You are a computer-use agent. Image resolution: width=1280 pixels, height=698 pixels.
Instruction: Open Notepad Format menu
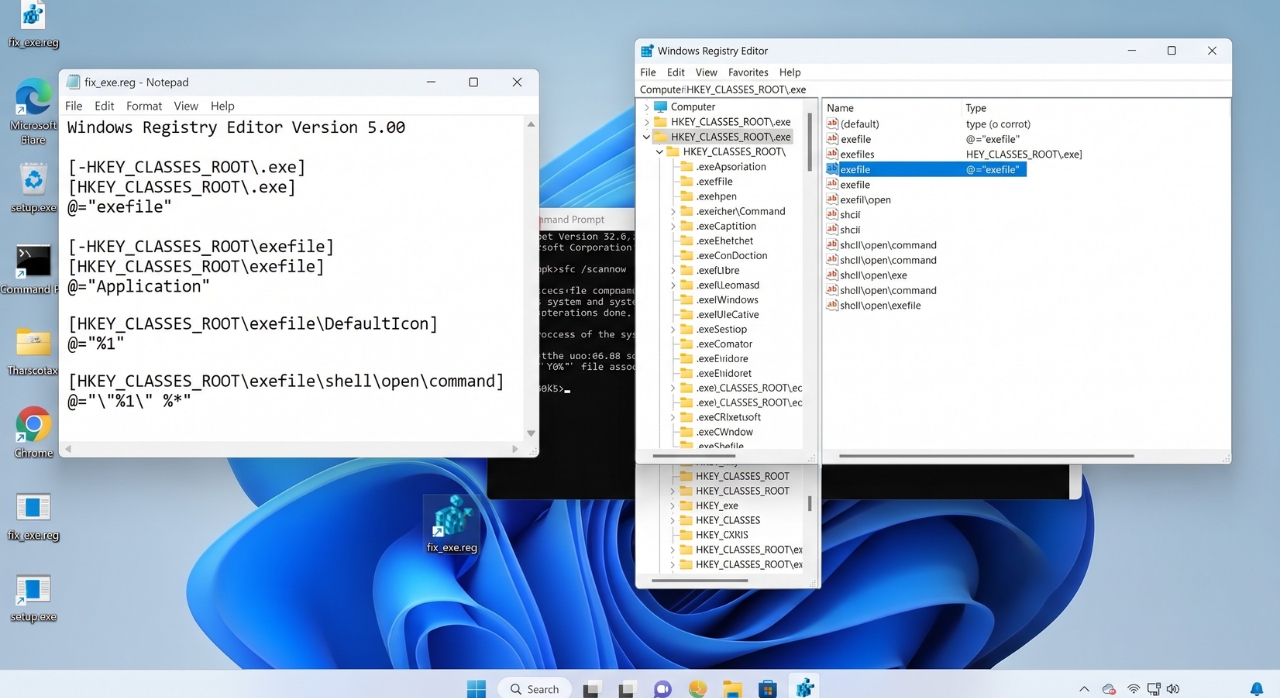coord(144,106)
